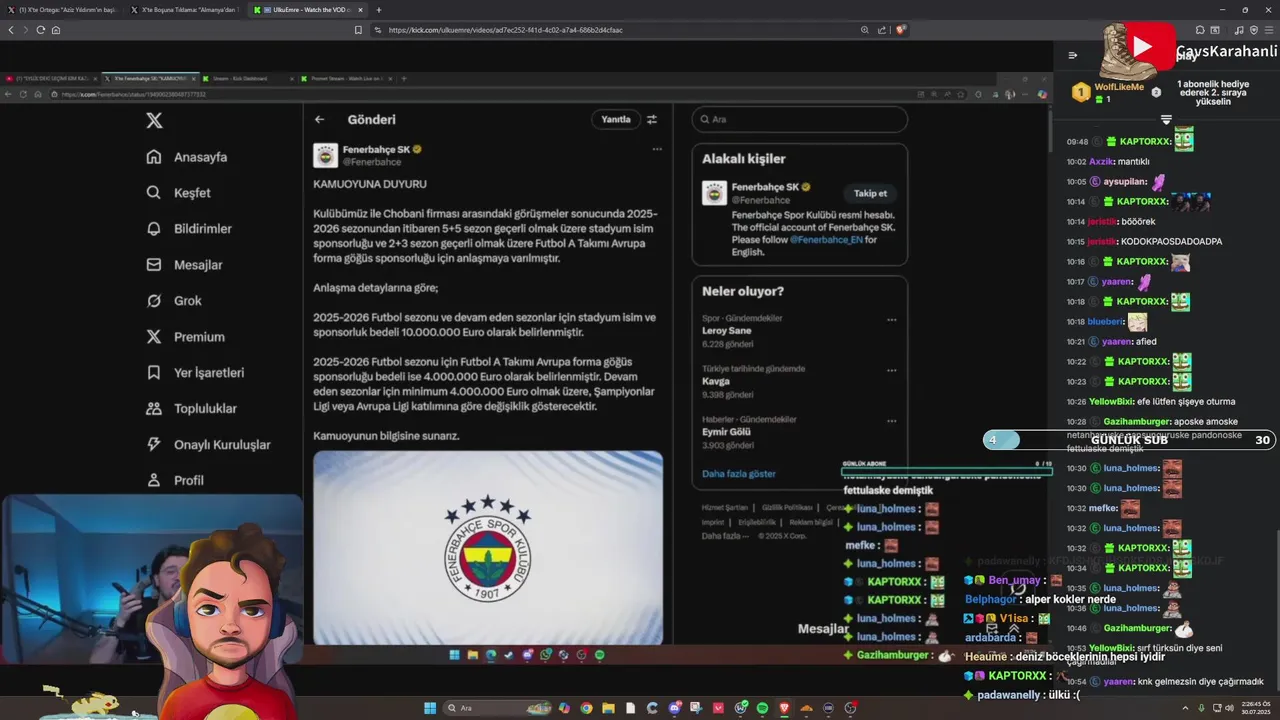Click Brave home button
The image size is (1280, 720).
pyautogui.click(x=55, y=30)
